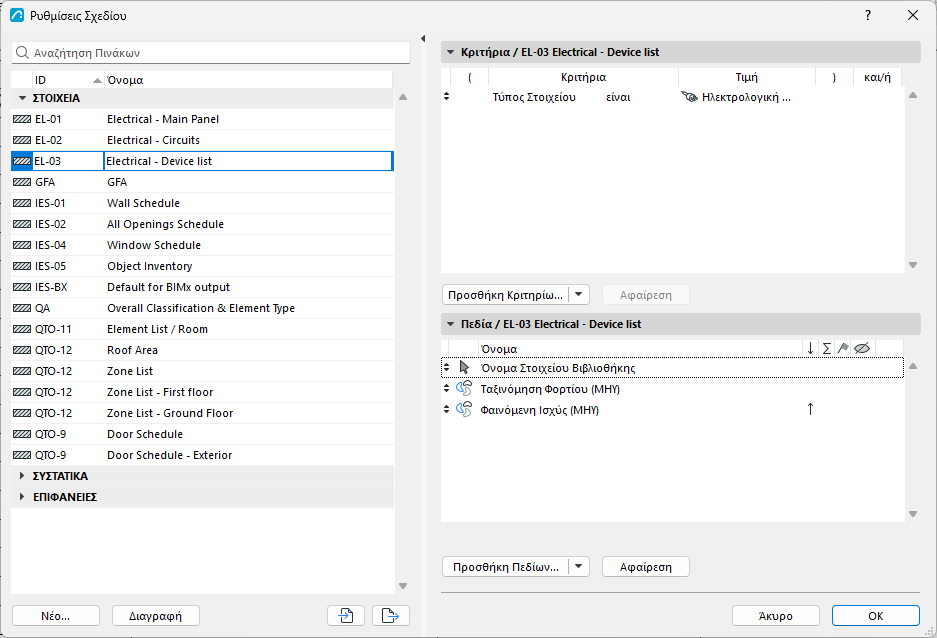This screenshot has width=937, height=638.
Task: Click the flag icon column header
Action: [843, 348]
